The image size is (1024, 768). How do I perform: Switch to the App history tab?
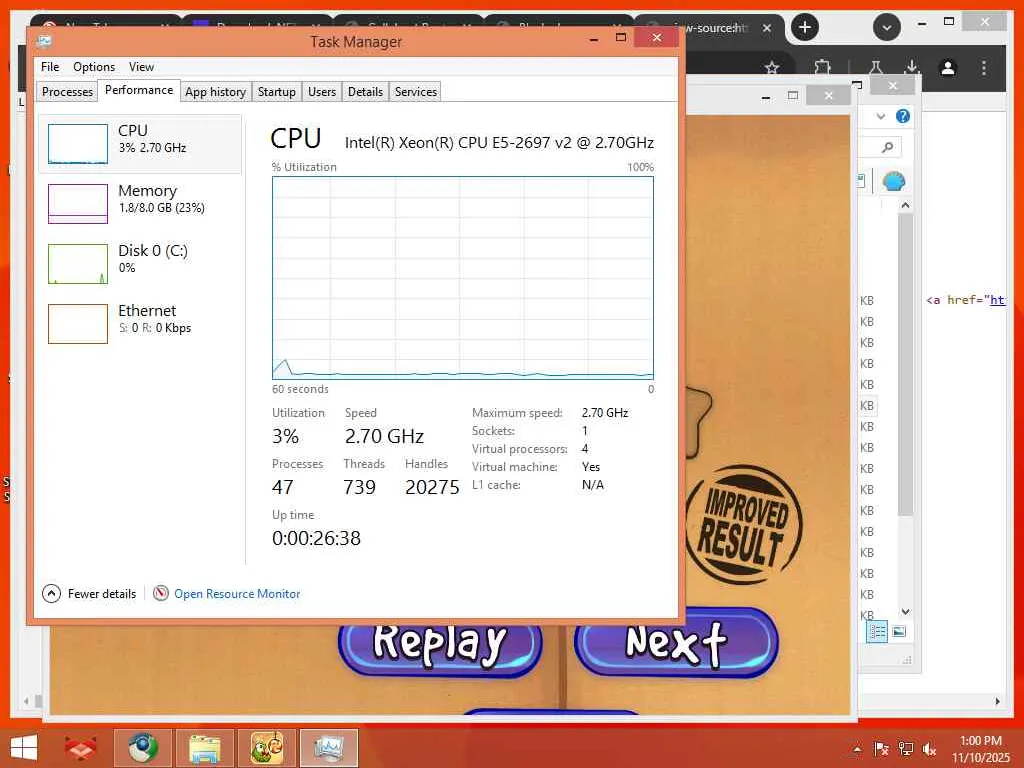click(x=216, y=91)
